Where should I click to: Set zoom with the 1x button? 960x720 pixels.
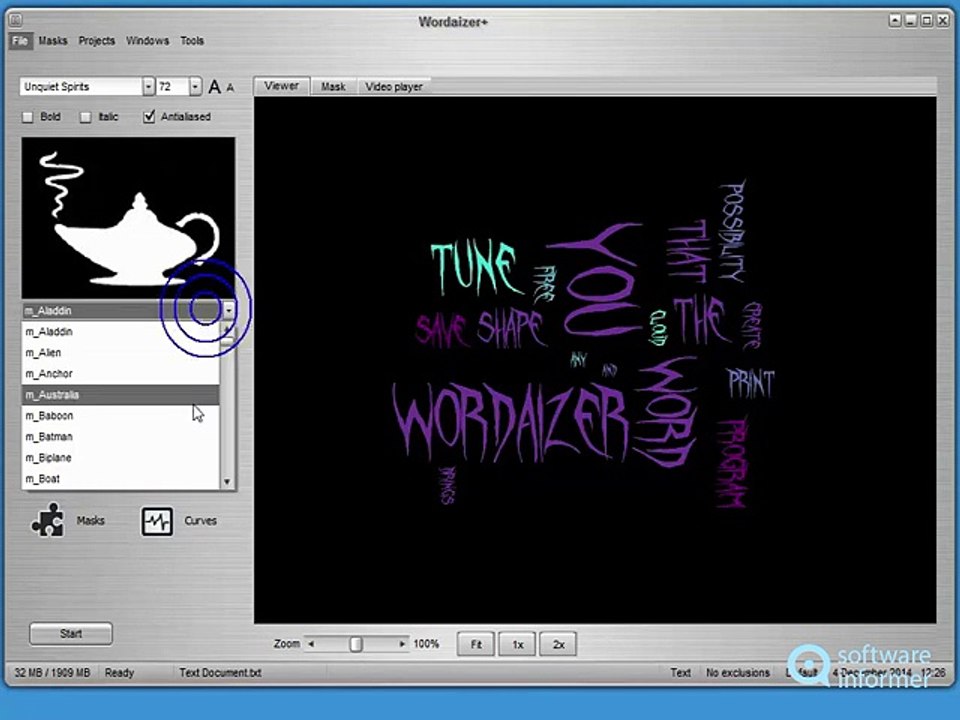pos(517,644)
